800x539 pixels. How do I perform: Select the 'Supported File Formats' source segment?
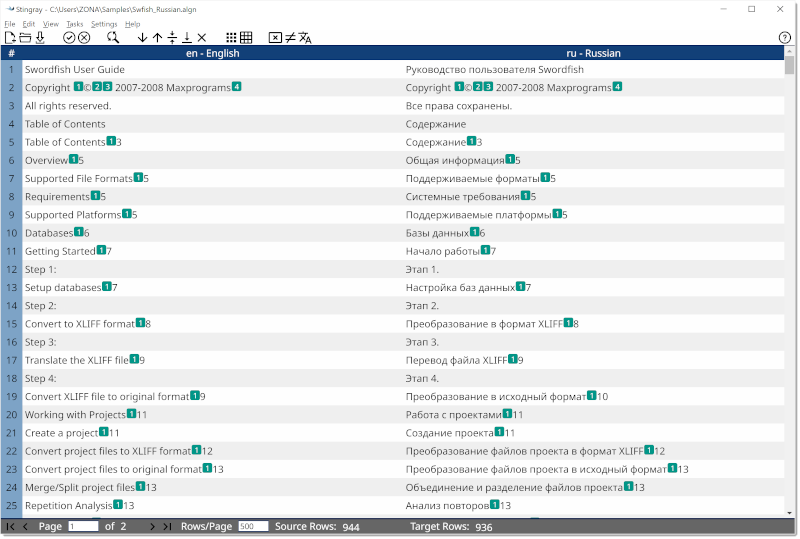212,179
